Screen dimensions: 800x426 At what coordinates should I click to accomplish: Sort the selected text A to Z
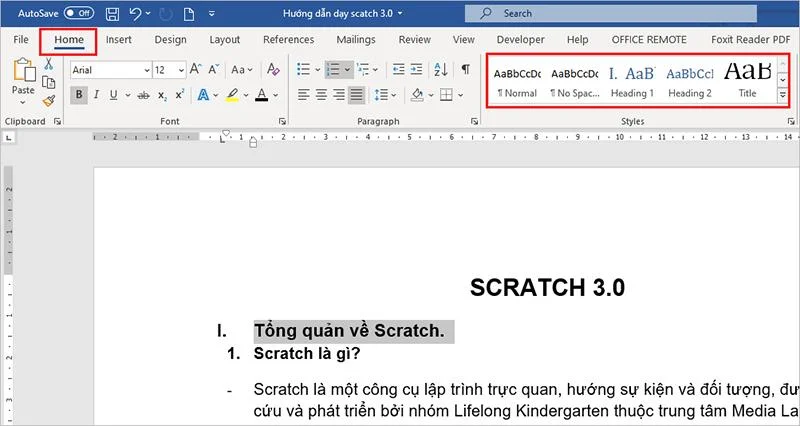pyautogui.click(x=441, y=69)
